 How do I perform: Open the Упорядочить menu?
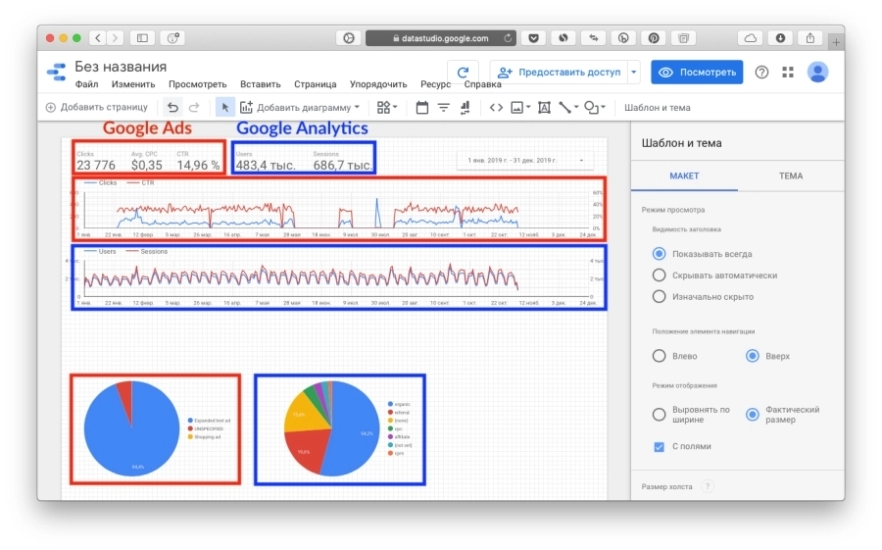[x=378, y=84]
